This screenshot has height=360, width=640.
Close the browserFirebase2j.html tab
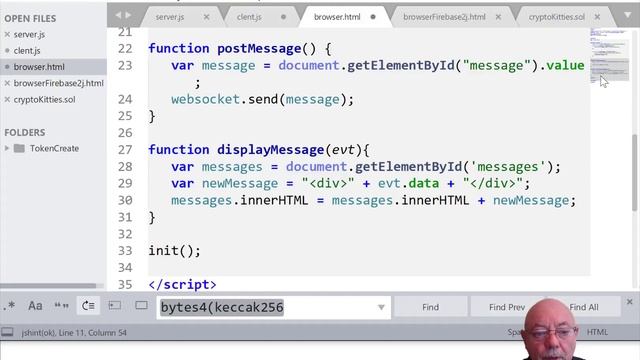pyautogui.click(x=498, y=17)
